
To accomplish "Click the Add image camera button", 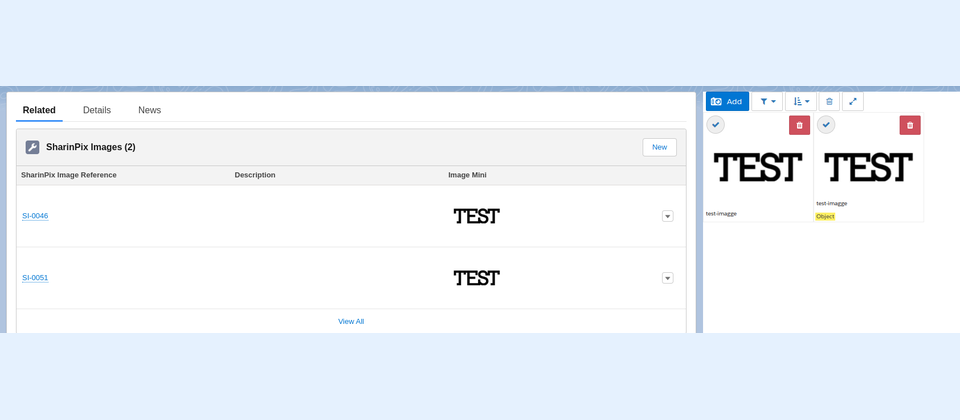I will click(x=727, y=101).
